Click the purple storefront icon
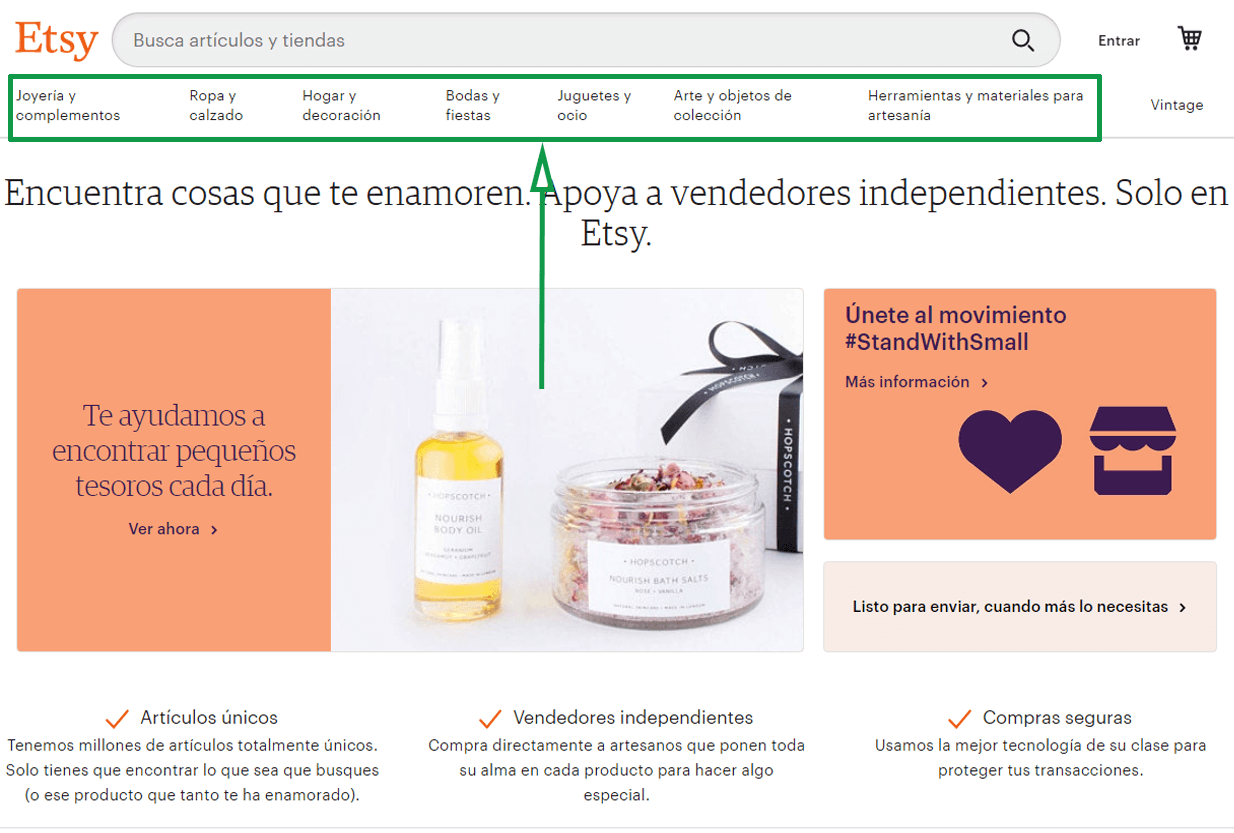1234x833 pixels. tap(1133, 450)
